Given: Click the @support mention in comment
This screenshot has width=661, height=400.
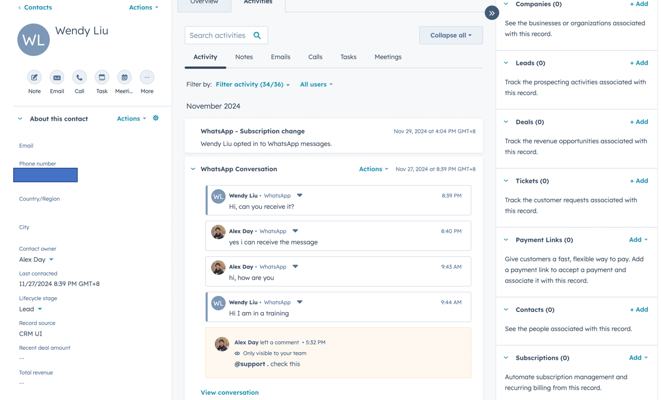Looking at the screenshot, I should pos(250,364).
